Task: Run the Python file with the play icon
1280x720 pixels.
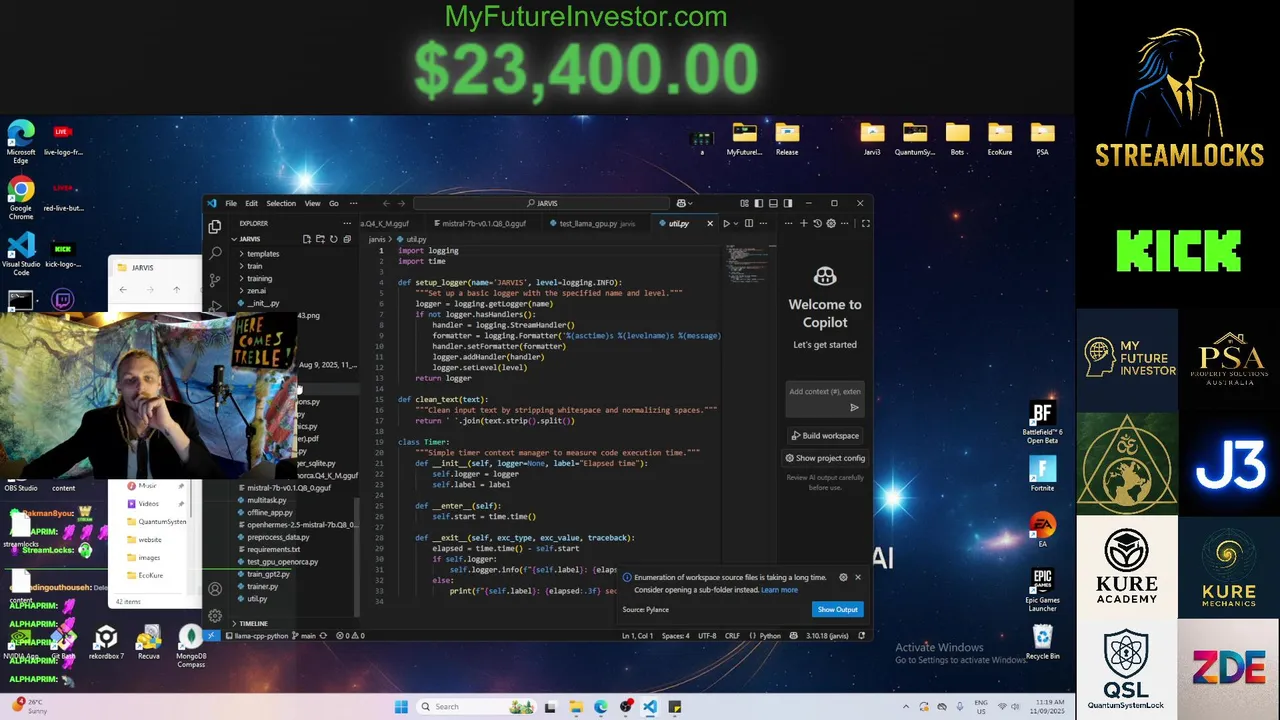Action: pos(727,223)
